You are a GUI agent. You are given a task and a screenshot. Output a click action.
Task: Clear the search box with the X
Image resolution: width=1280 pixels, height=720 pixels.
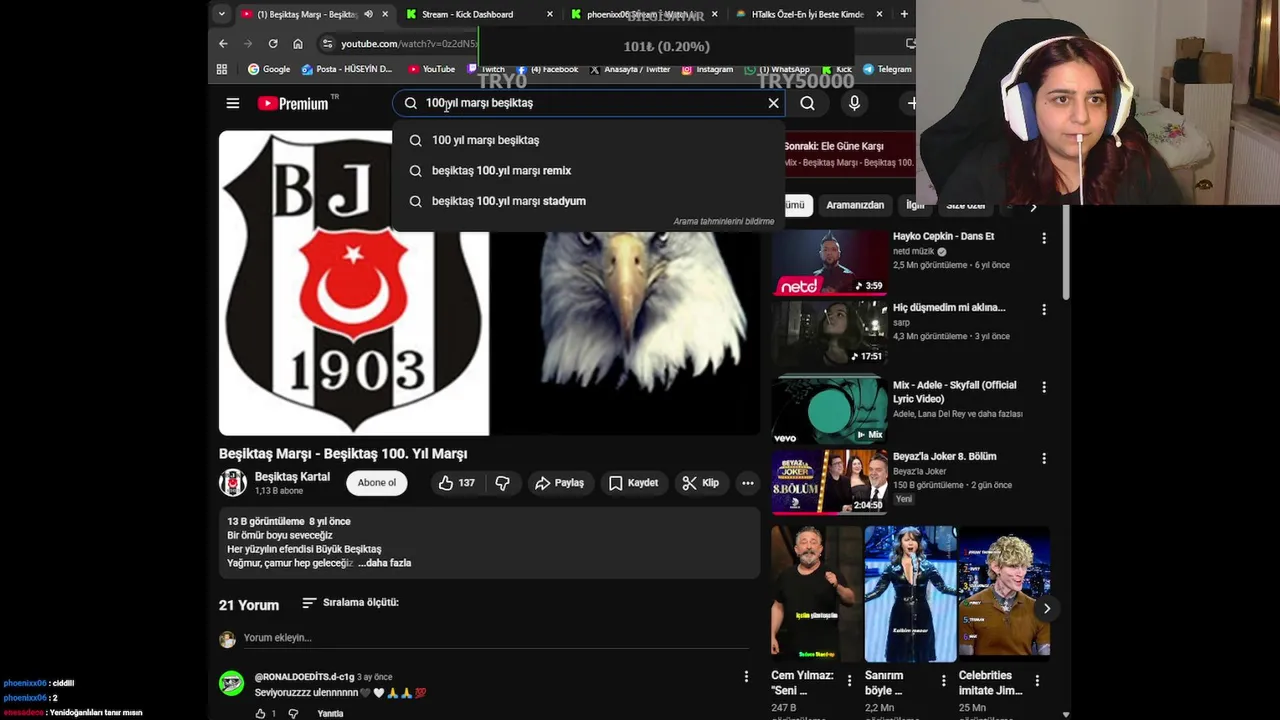[x=773, y=103]
